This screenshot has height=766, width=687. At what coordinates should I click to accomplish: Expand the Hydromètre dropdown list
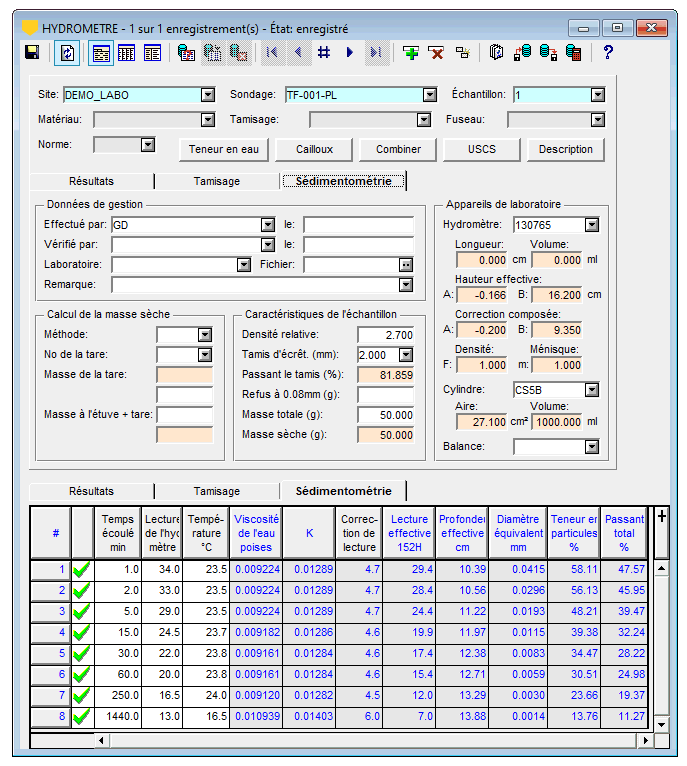(591, 225)
